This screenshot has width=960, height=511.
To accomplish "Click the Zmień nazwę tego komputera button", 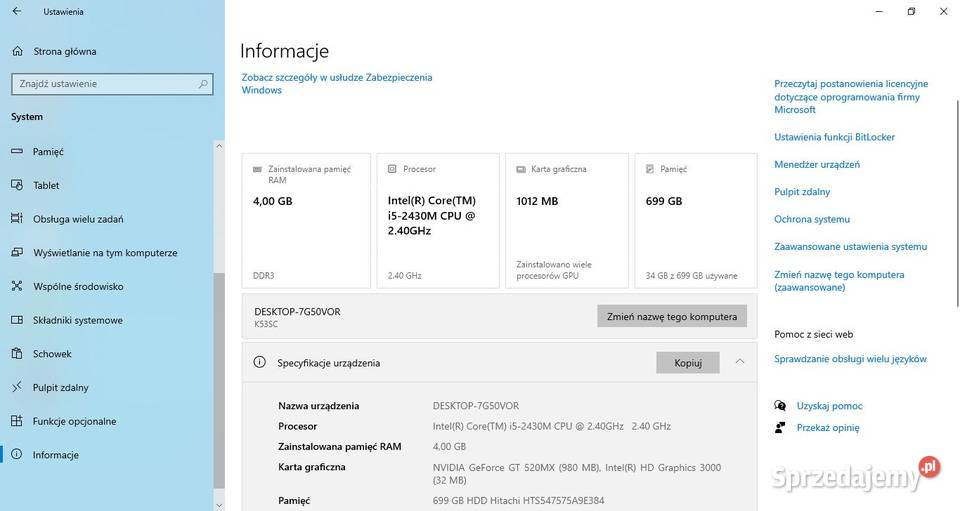I will pos(672,316).
